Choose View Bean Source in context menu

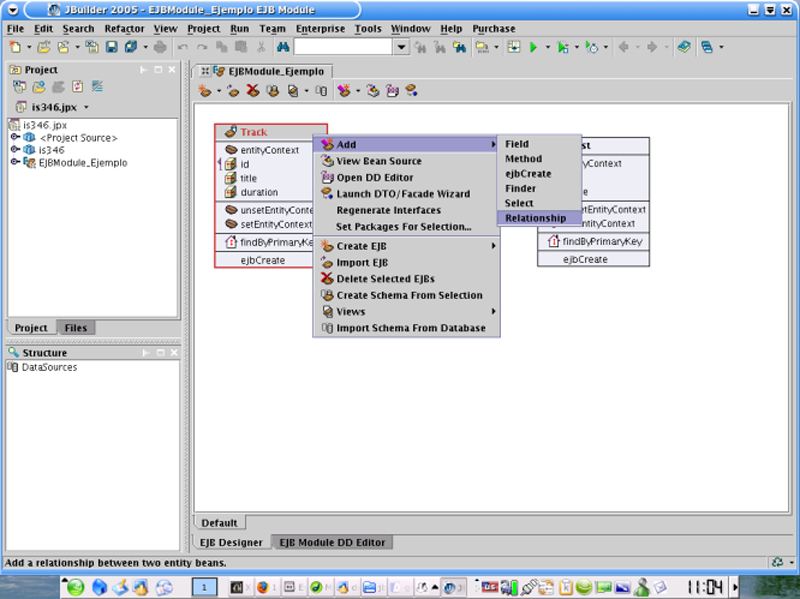tap(378, 161)
